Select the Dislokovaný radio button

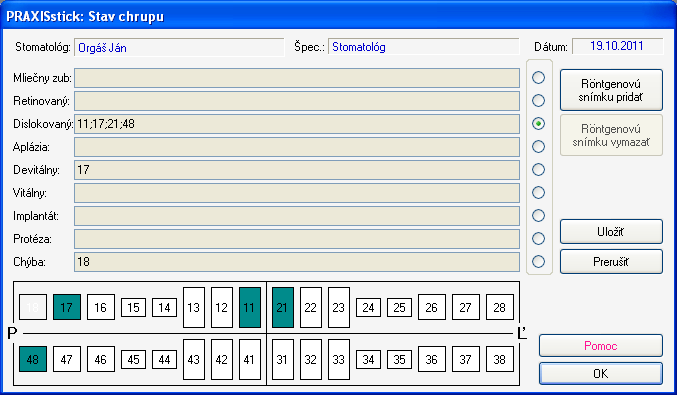(x=538, y=123)
